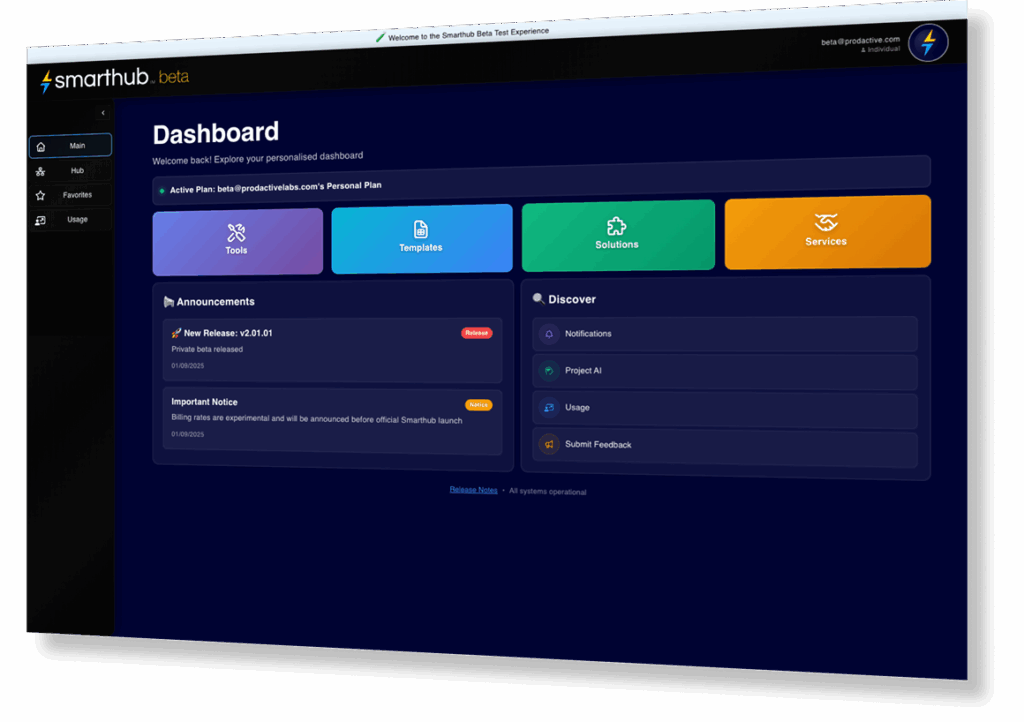1024x722 pixels.
Task: Click the lightning bolt profile avatar
Action: click(928, 43)
